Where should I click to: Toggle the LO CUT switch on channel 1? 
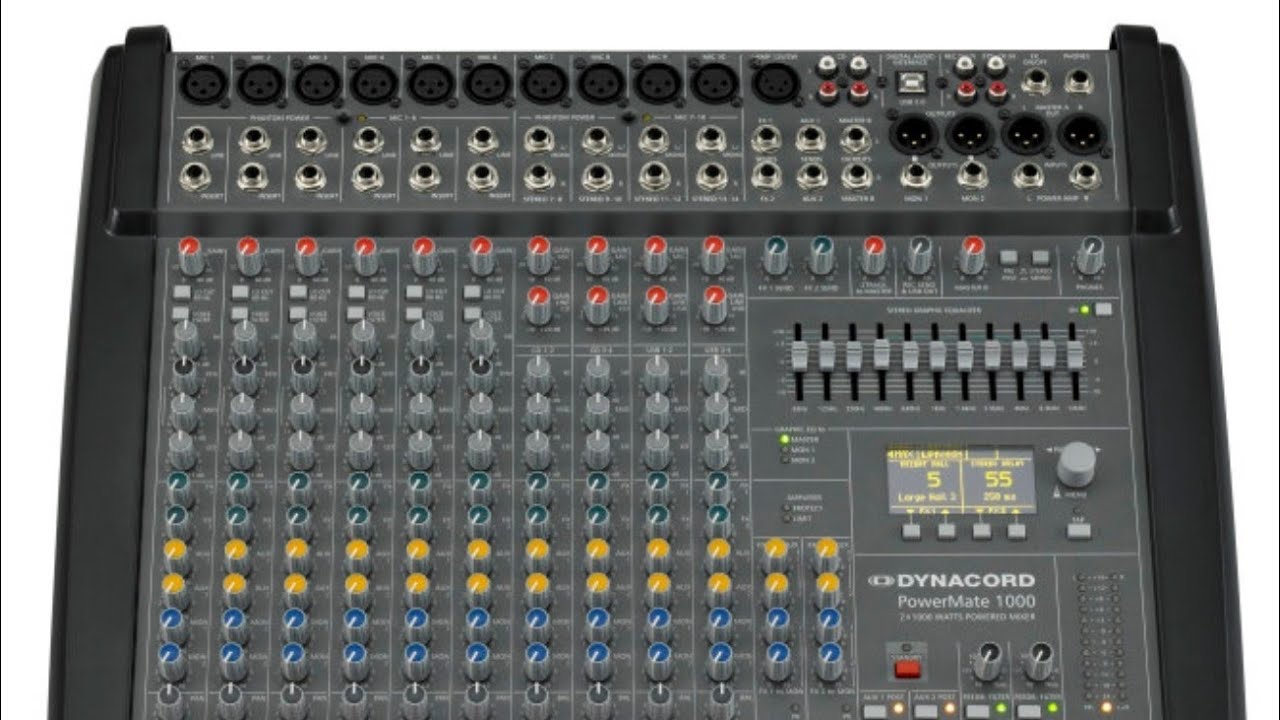pos(180,292)
